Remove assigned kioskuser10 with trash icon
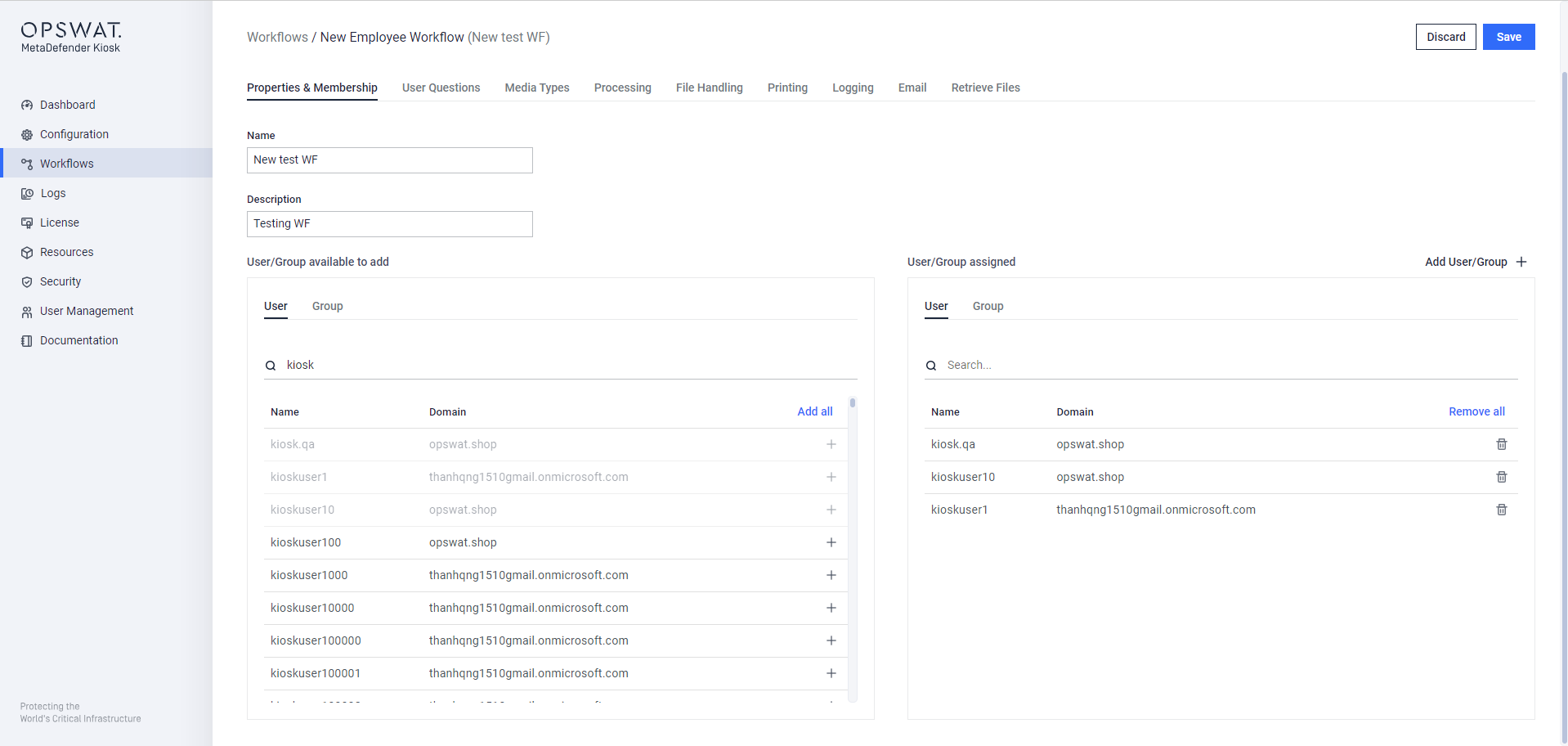The width and height of the screenshot is (1568, 746). tap(1502, 477)
